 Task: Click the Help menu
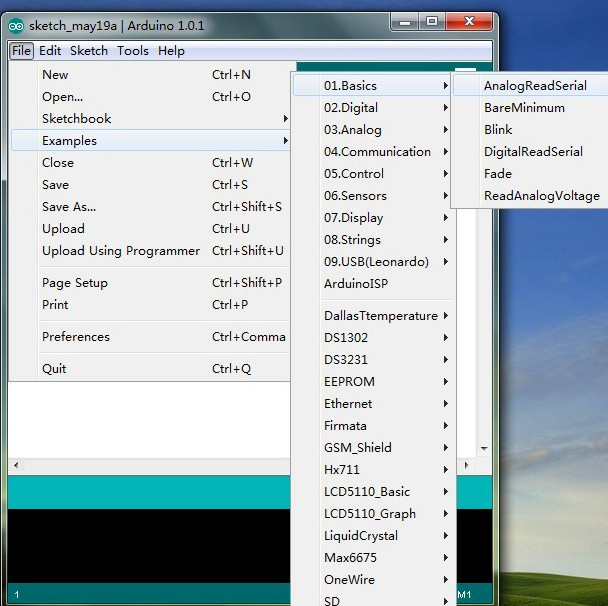171,51
